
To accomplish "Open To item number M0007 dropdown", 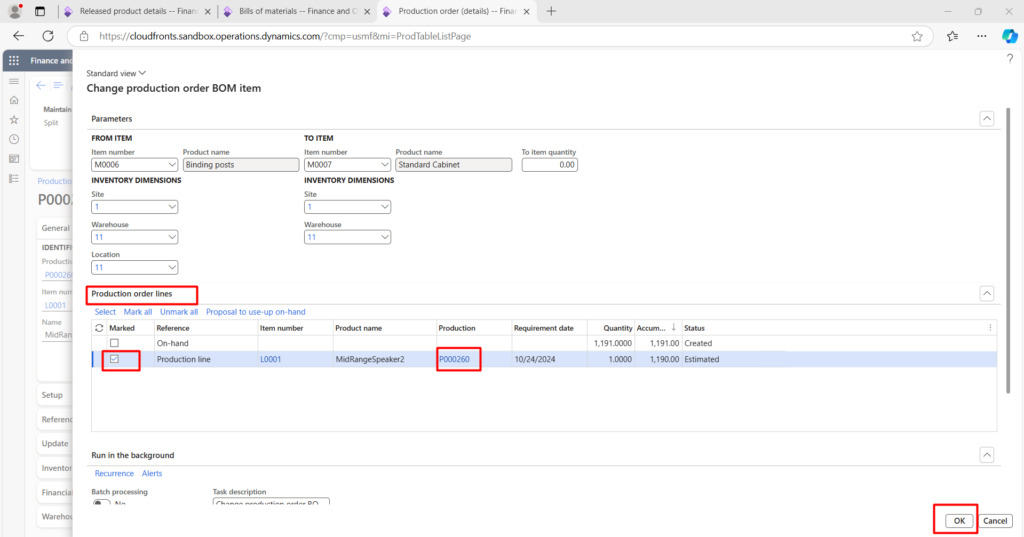I will click(385, 165).
